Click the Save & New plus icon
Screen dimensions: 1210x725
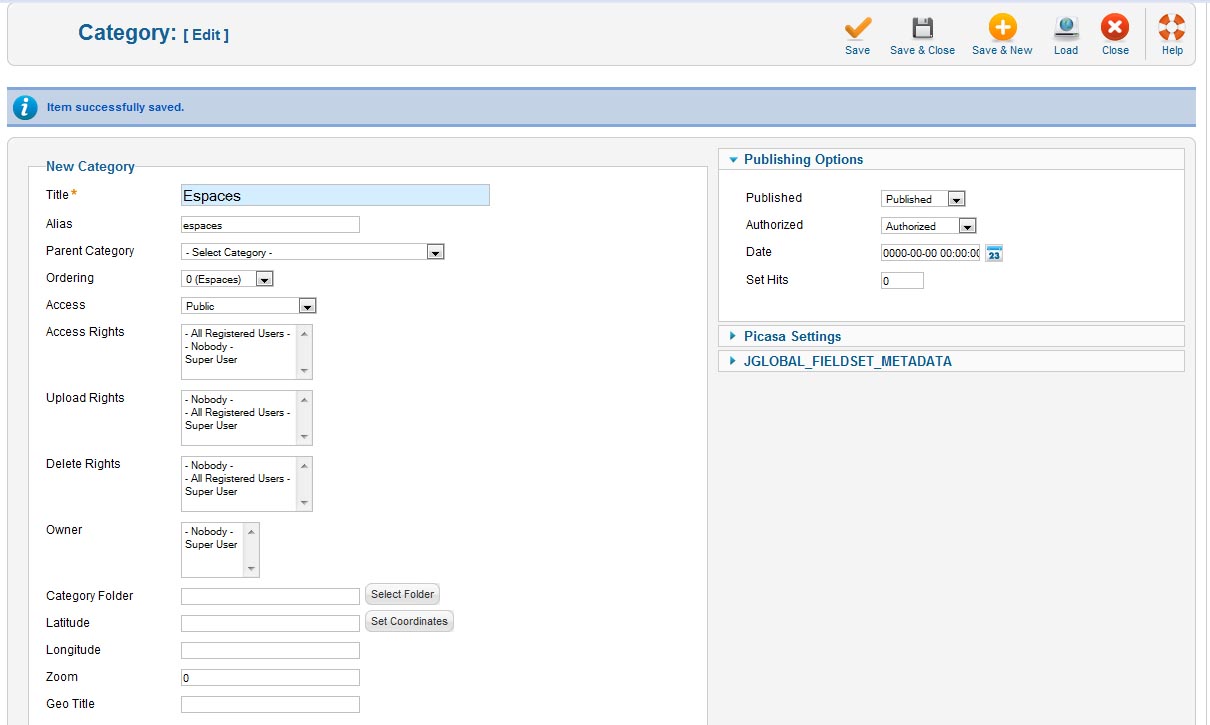coord(1002,29)
